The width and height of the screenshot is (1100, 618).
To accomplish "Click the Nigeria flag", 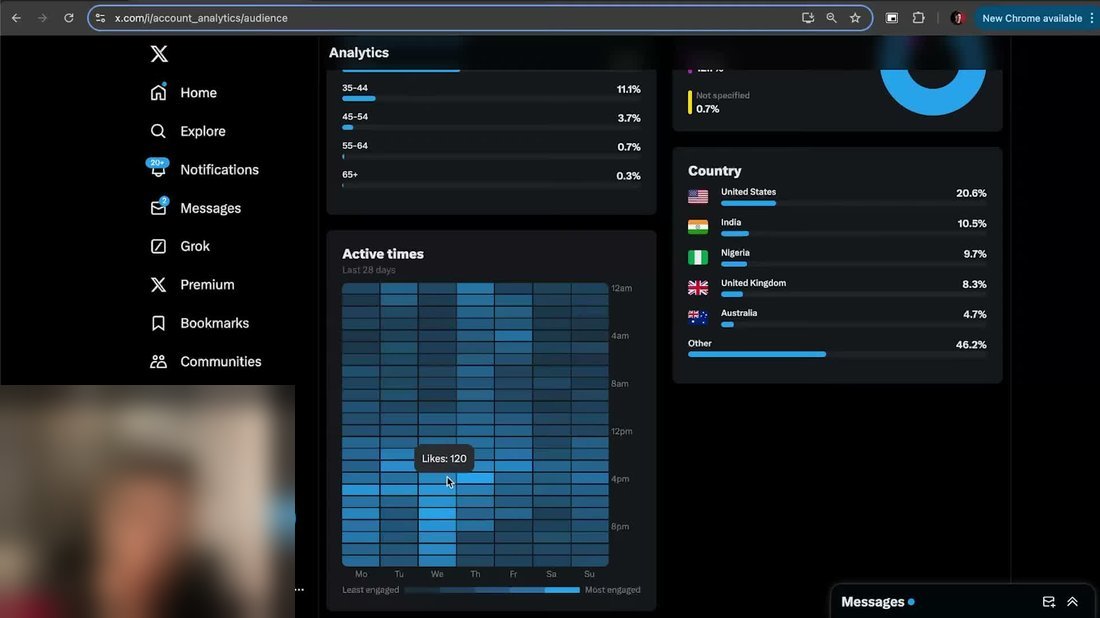I will [x=698, y=257].
